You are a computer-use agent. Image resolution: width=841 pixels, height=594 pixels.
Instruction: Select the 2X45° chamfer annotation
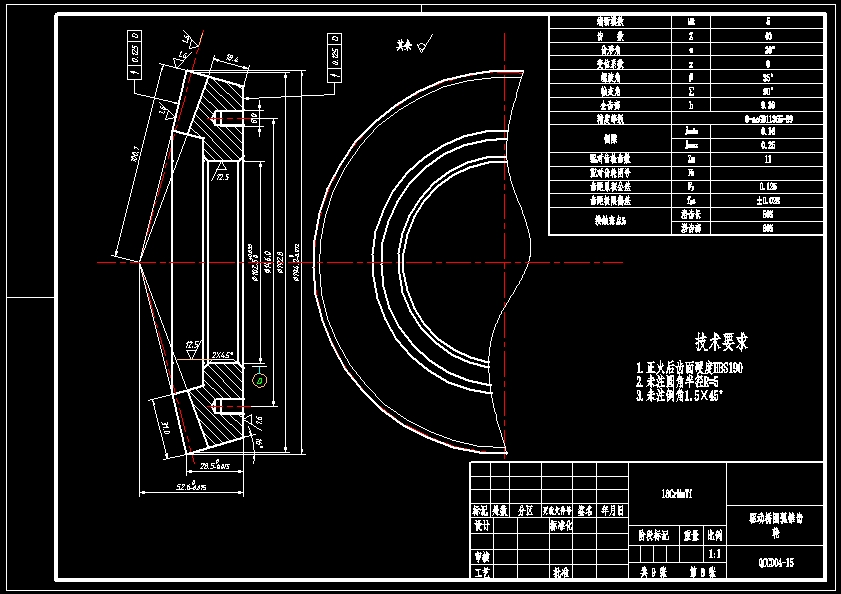pos(223,355)
